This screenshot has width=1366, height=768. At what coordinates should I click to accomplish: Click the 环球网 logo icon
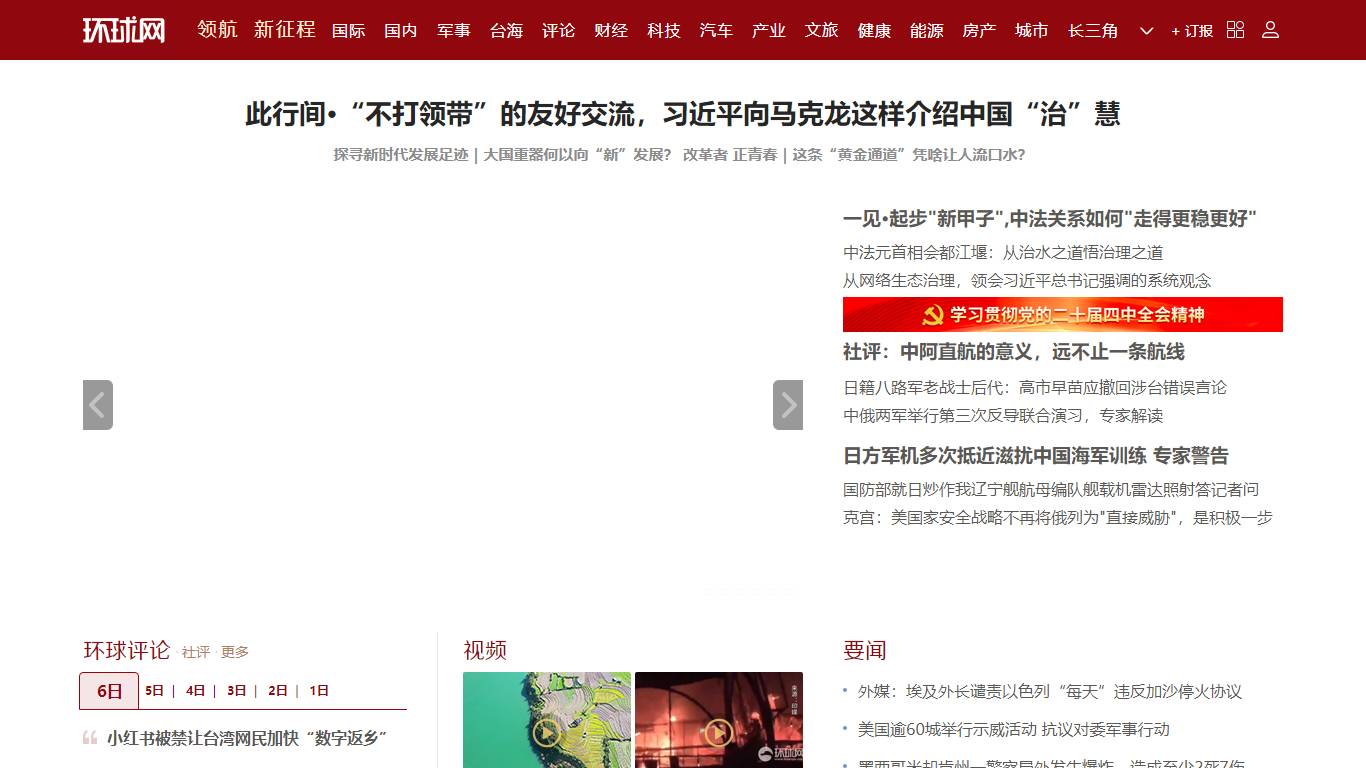(123, 30)
